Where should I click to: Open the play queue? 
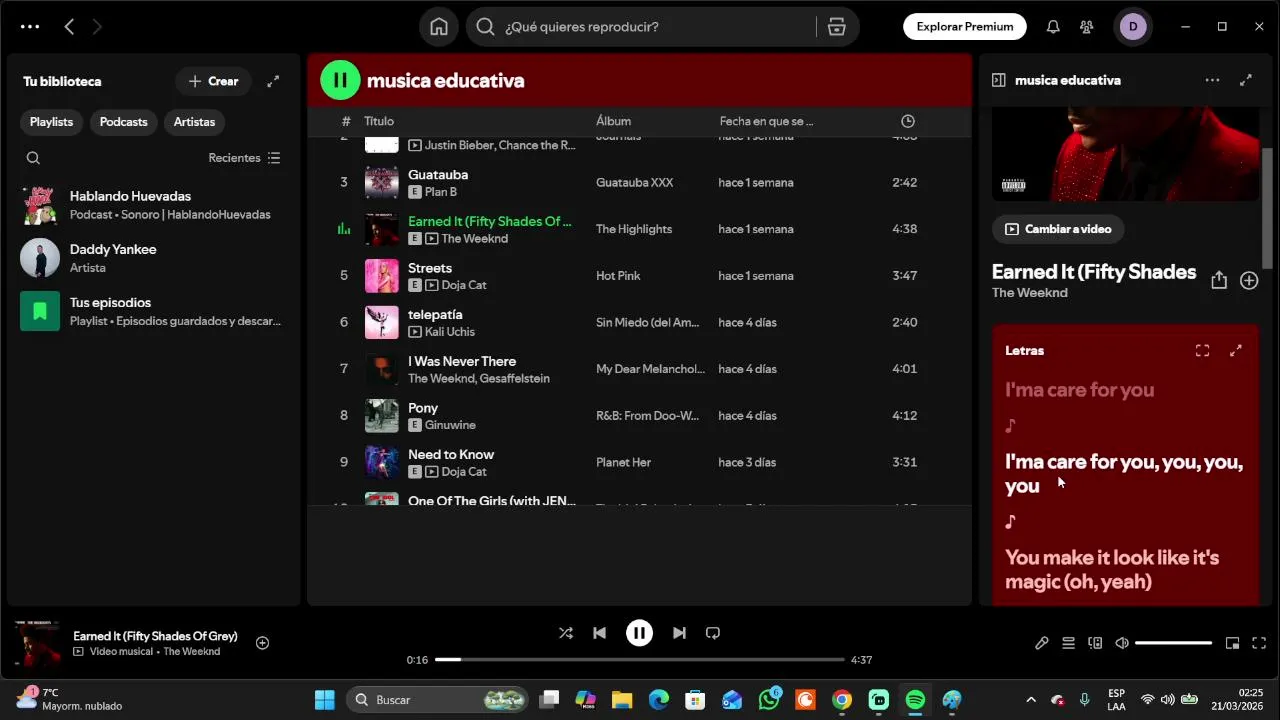point(1068,643)
